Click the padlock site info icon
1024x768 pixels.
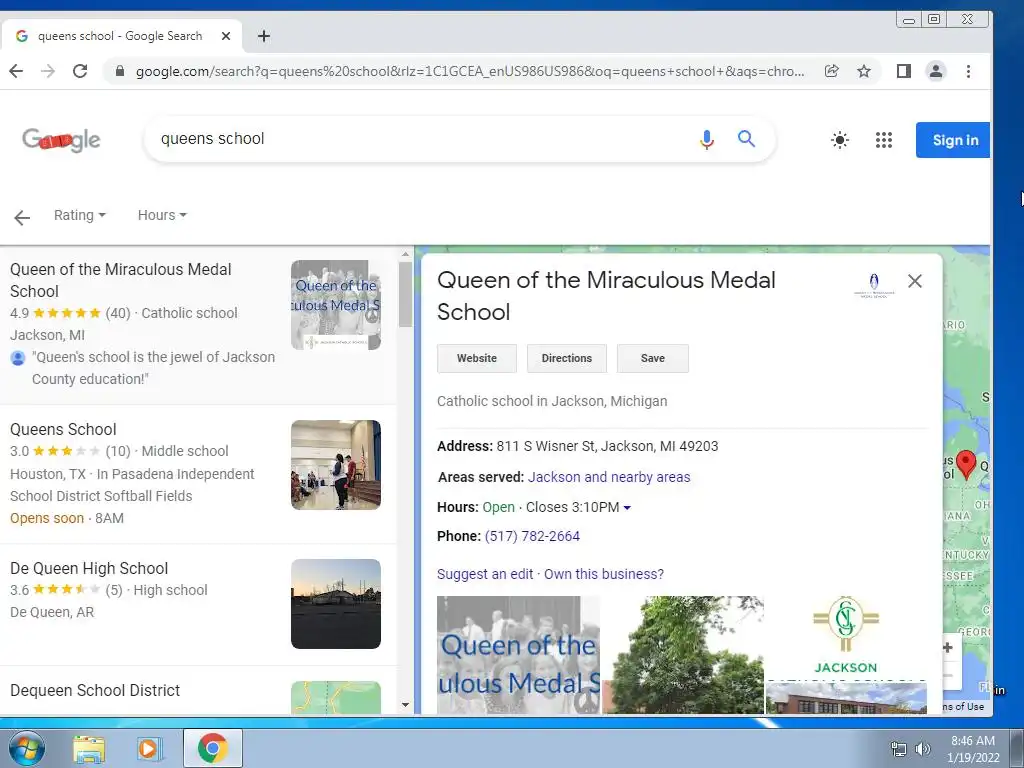(x=120, y=71)
